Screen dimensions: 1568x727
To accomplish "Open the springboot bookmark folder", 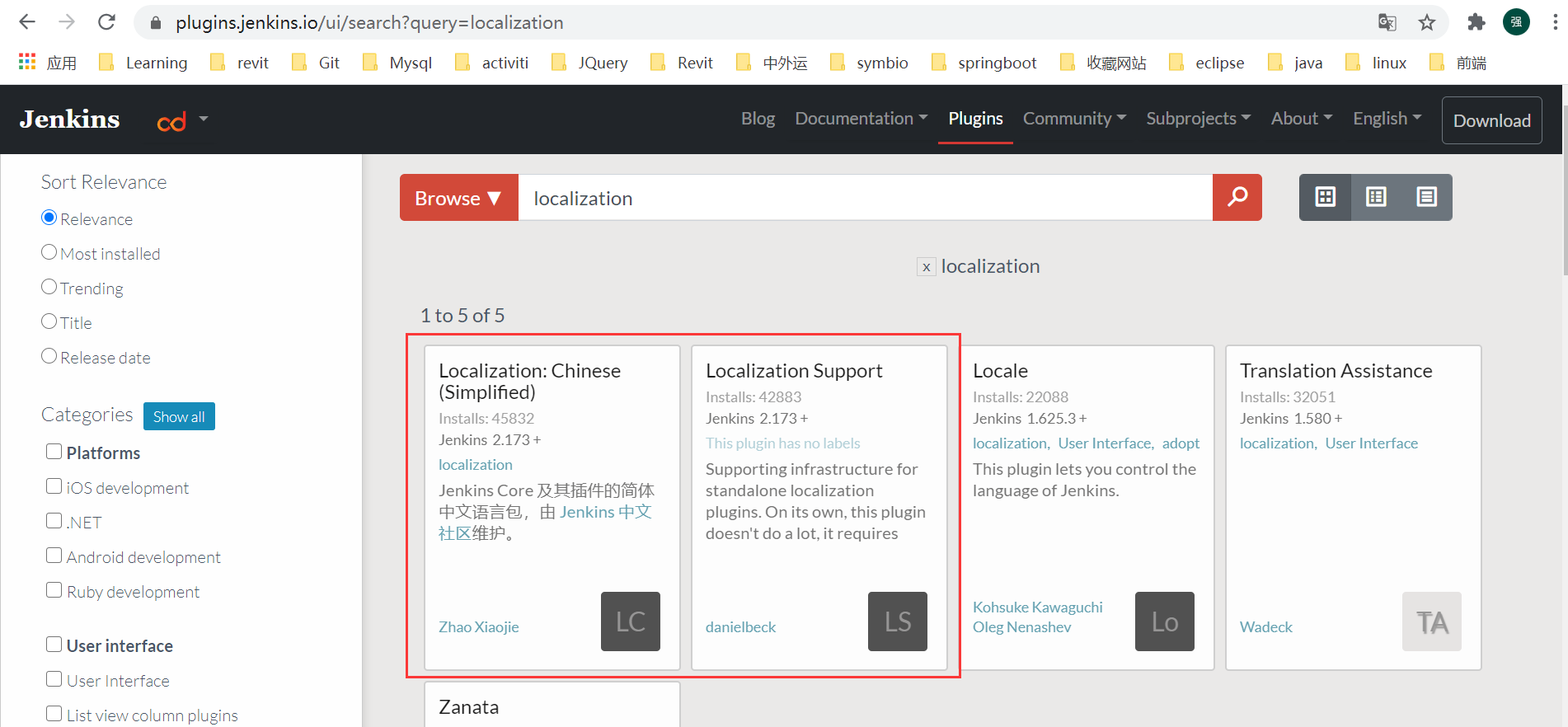I will [984, 63].
